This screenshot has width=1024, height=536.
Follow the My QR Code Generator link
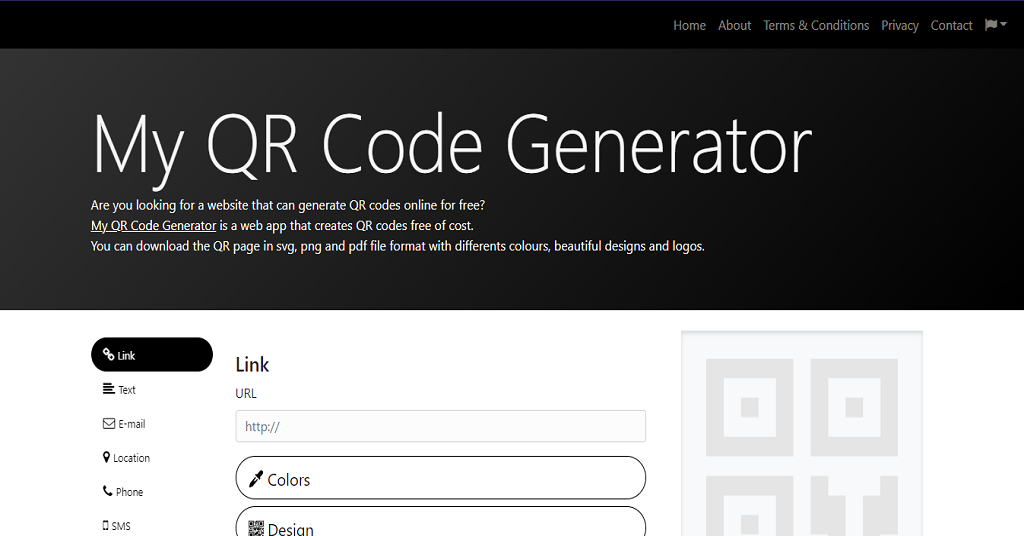tap(153, 225)
